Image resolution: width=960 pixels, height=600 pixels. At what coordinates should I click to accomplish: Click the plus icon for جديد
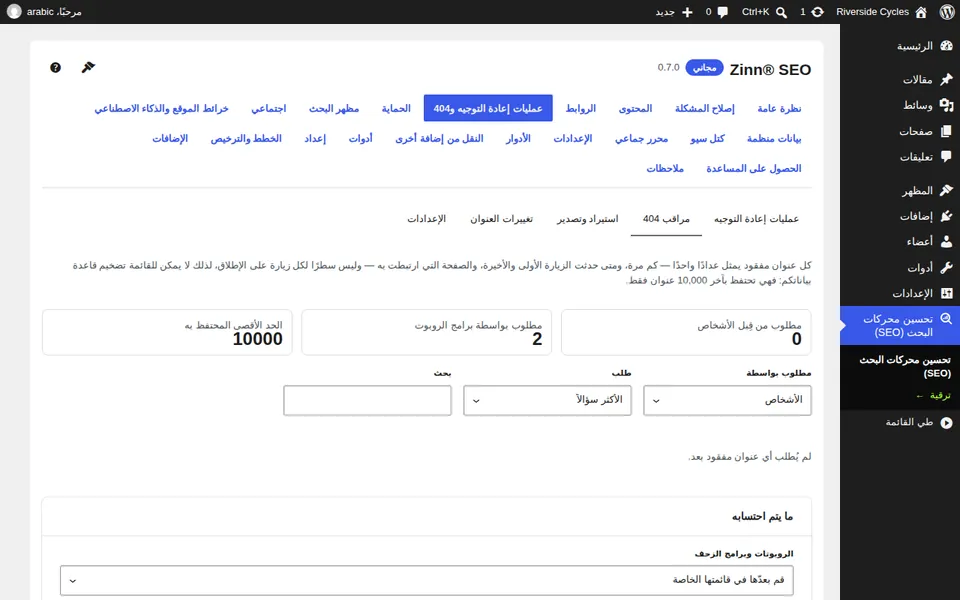687,12
